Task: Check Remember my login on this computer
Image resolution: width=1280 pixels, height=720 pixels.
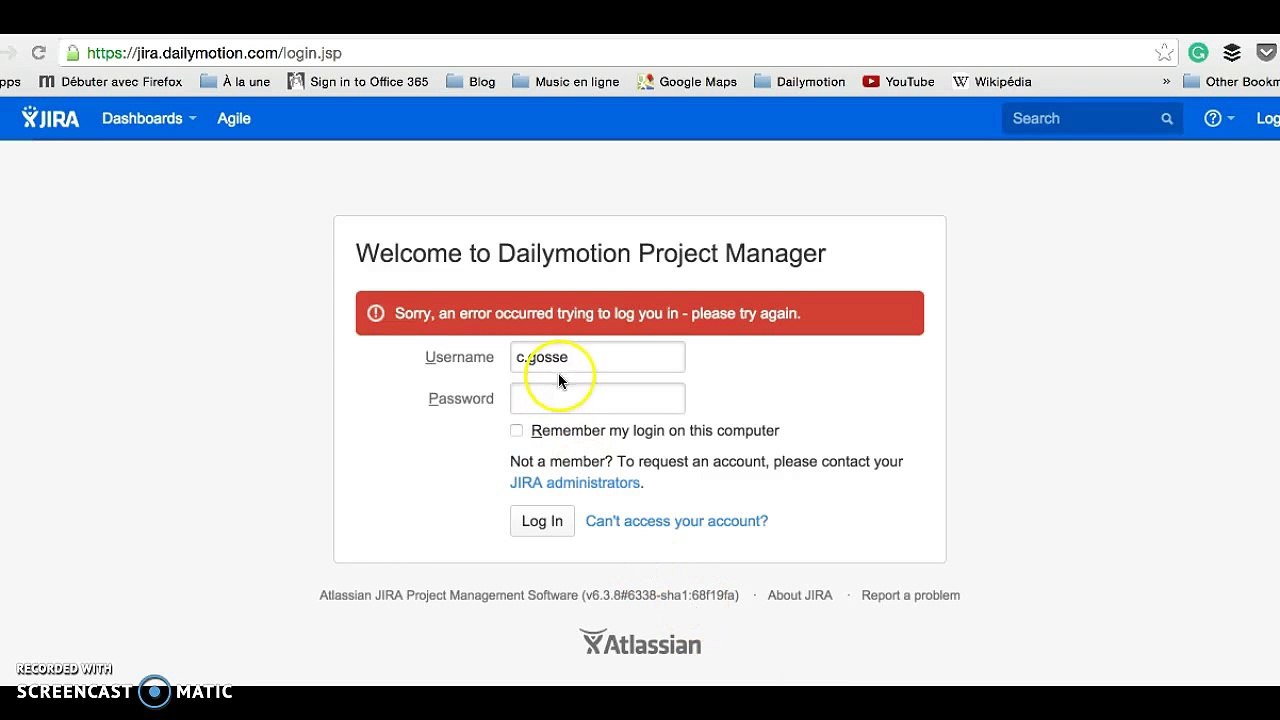Action: pos(516,430)
